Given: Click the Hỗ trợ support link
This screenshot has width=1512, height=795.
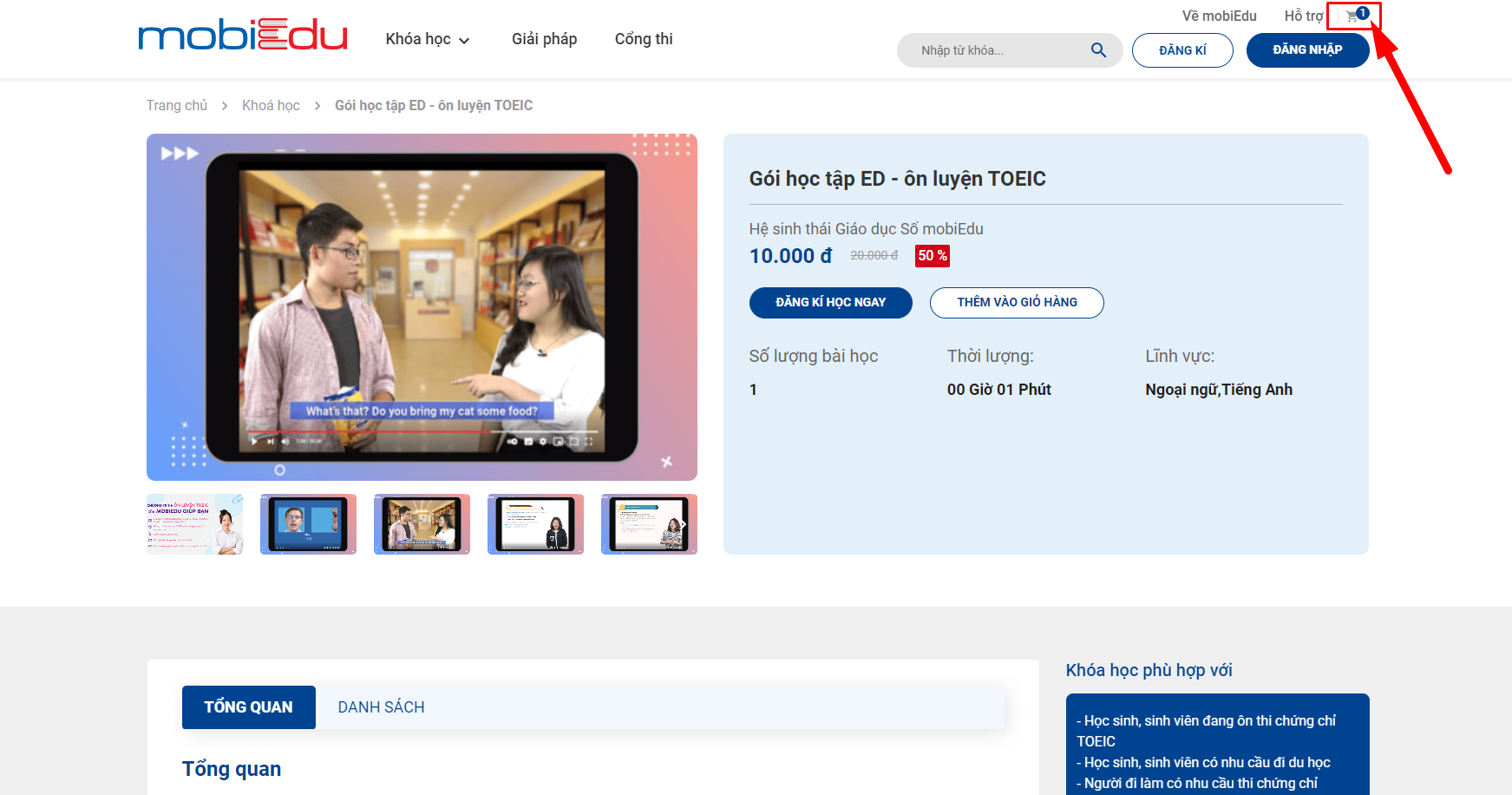Looking at the screenshot, I should pyautogui.click(x=1303, y=16).
